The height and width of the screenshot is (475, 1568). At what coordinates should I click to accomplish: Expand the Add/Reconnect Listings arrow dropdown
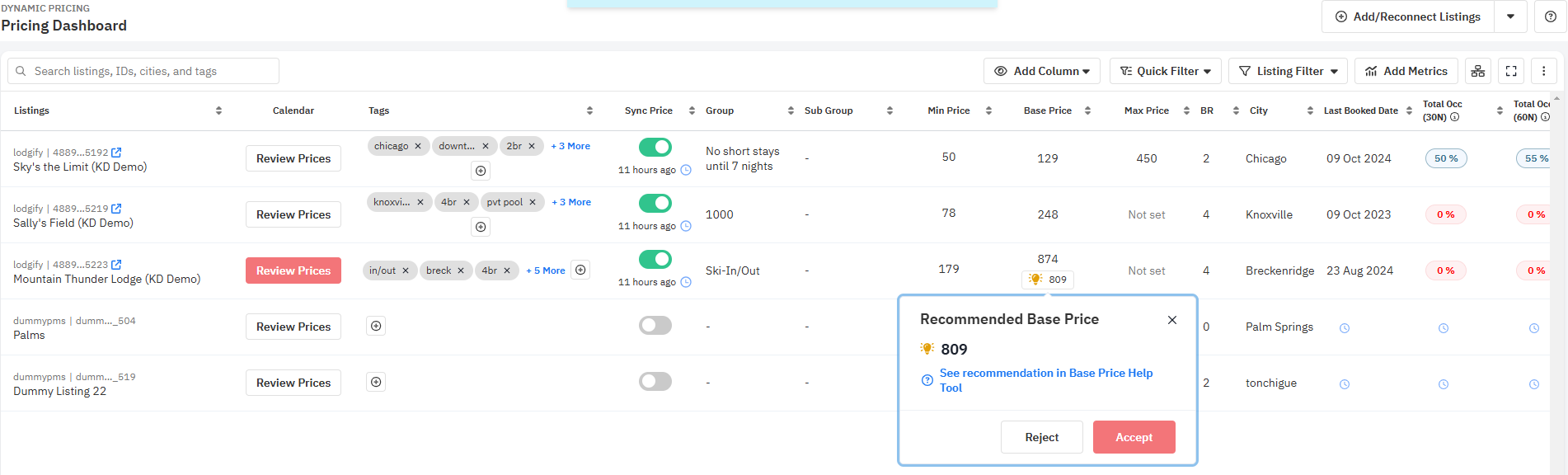1510,16
